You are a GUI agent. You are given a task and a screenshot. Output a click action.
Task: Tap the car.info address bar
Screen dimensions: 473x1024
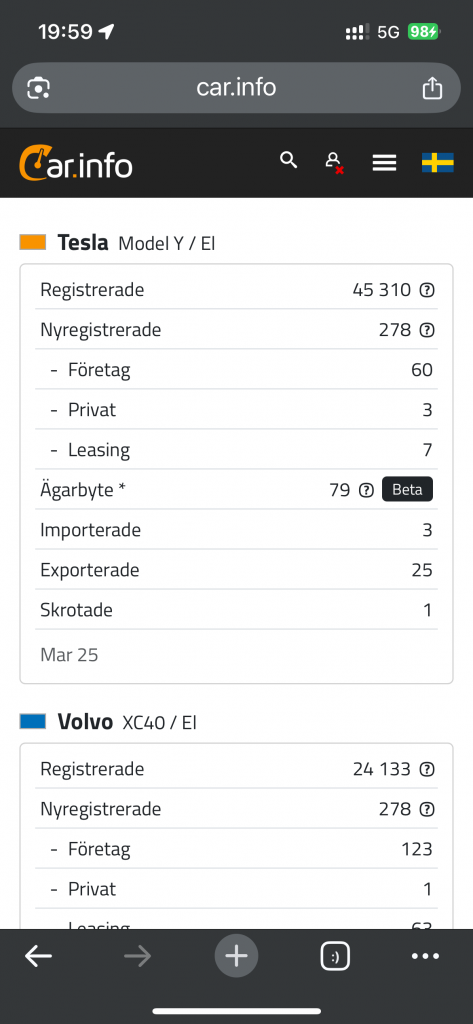pyautogui.click(x=236, y=88)
